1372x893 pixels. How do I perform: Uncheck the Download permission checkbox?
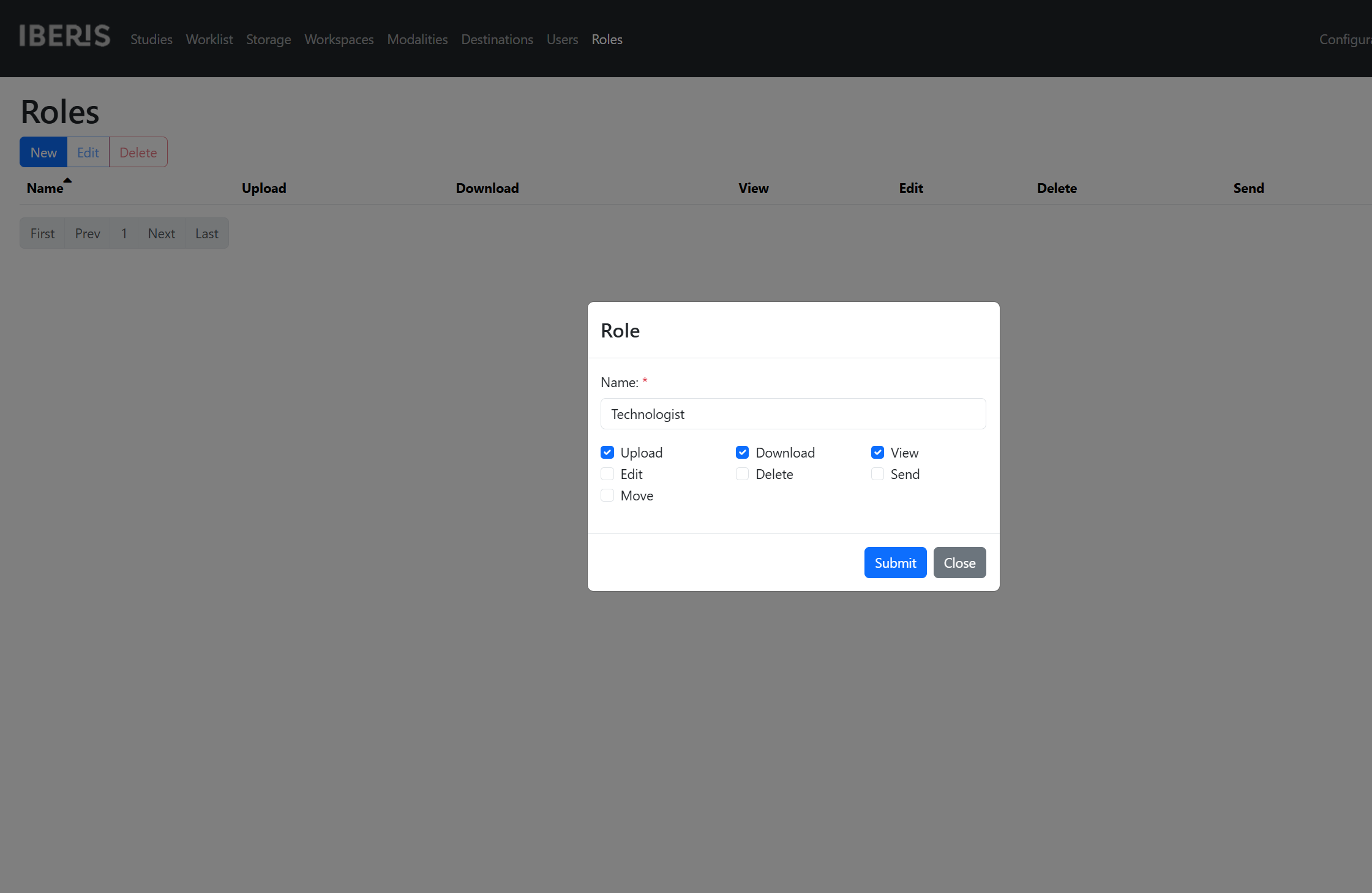743,453
